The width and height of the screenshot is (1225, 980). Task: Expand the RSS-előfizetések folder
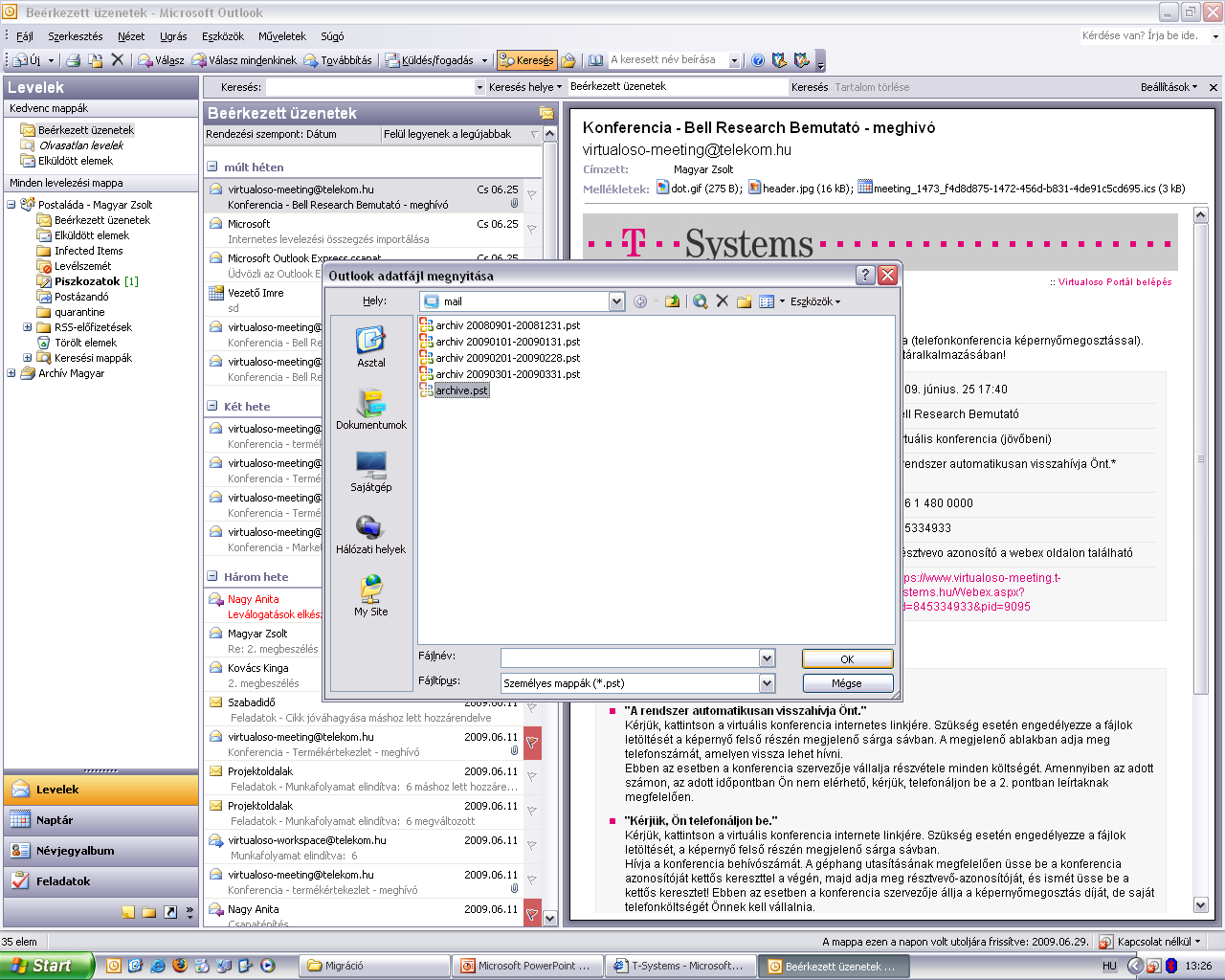pyautogui.click(x=28, y=327)
